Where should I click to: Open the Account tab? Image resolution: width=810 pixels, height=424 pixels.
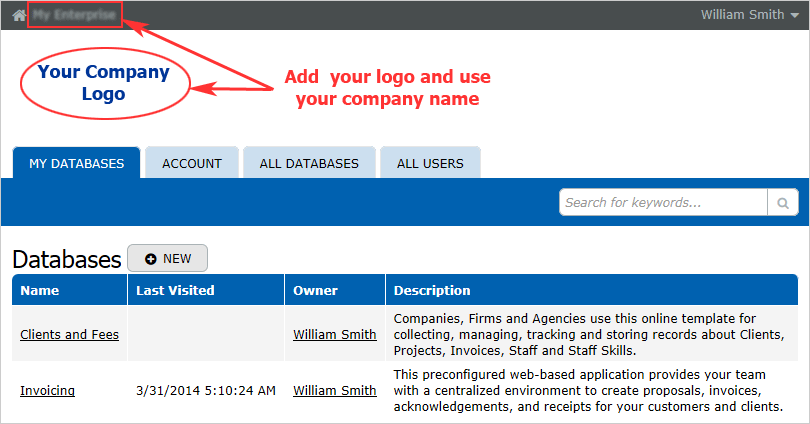click(x=192, y=163)
